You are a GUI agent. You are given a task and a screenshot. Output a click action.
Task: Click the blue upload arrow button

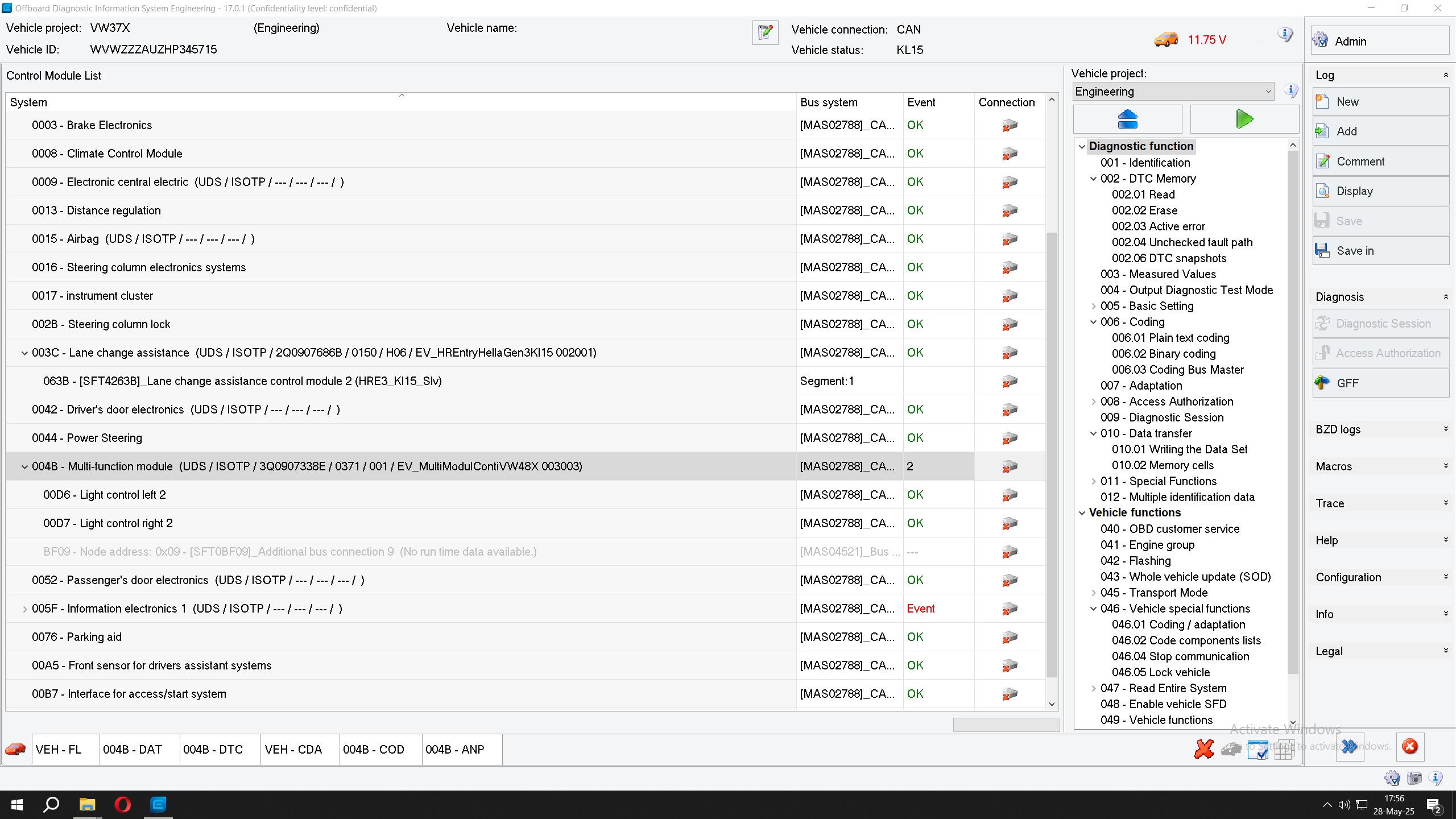(1127, 119)
